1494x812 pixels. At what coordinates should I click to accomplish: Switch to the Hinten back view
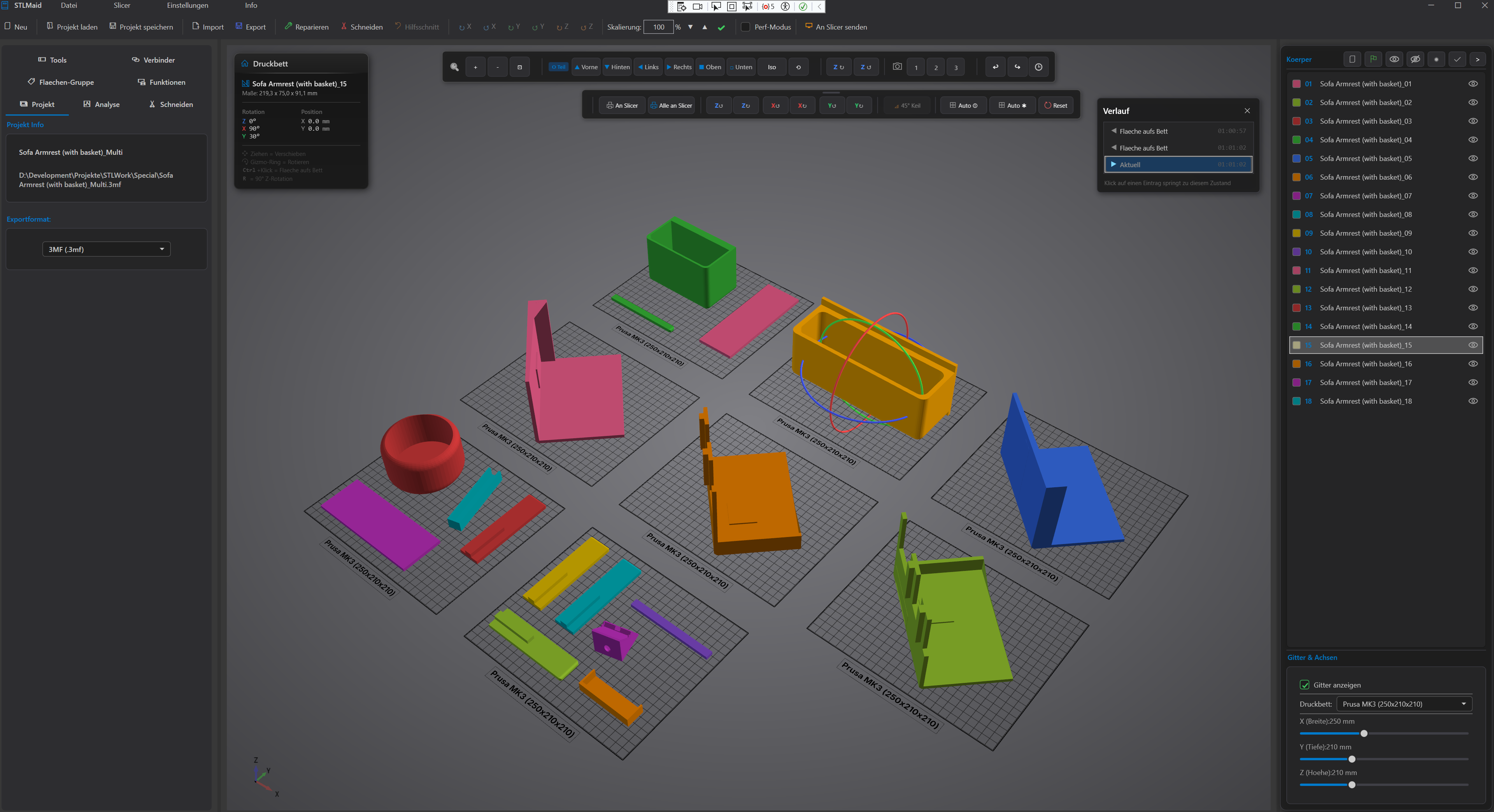(617, 67)
